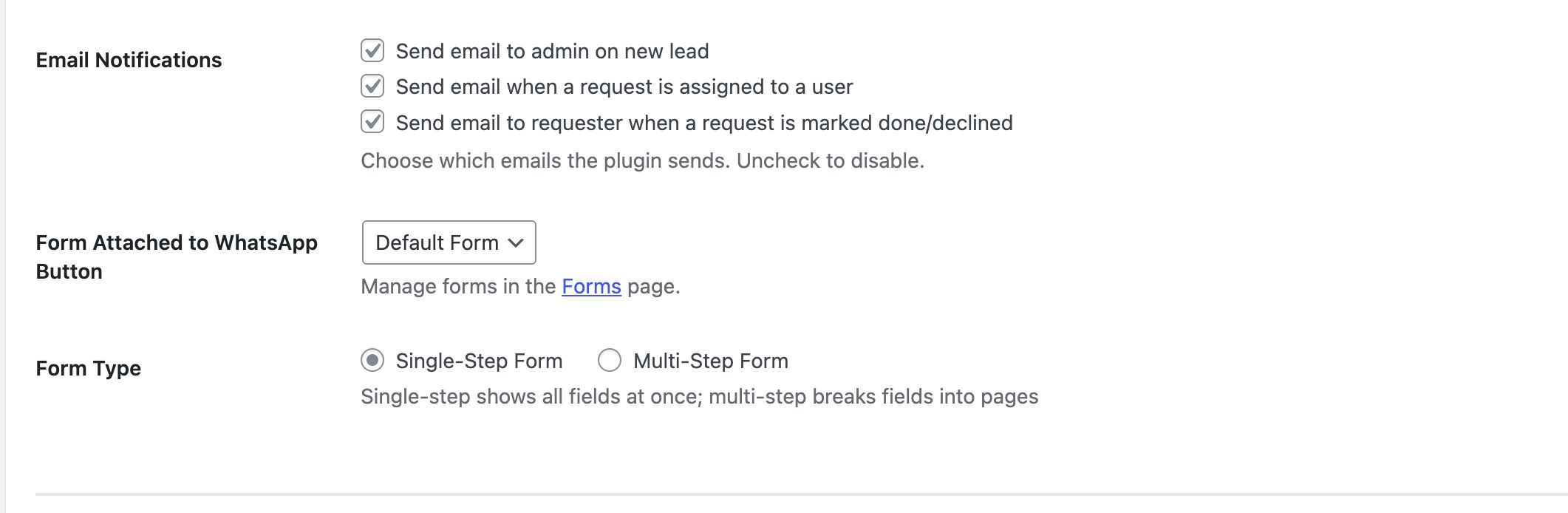Click the Email Notifications setting heading
Viewport: 1568px width, 513px height.
click(129, 60)
